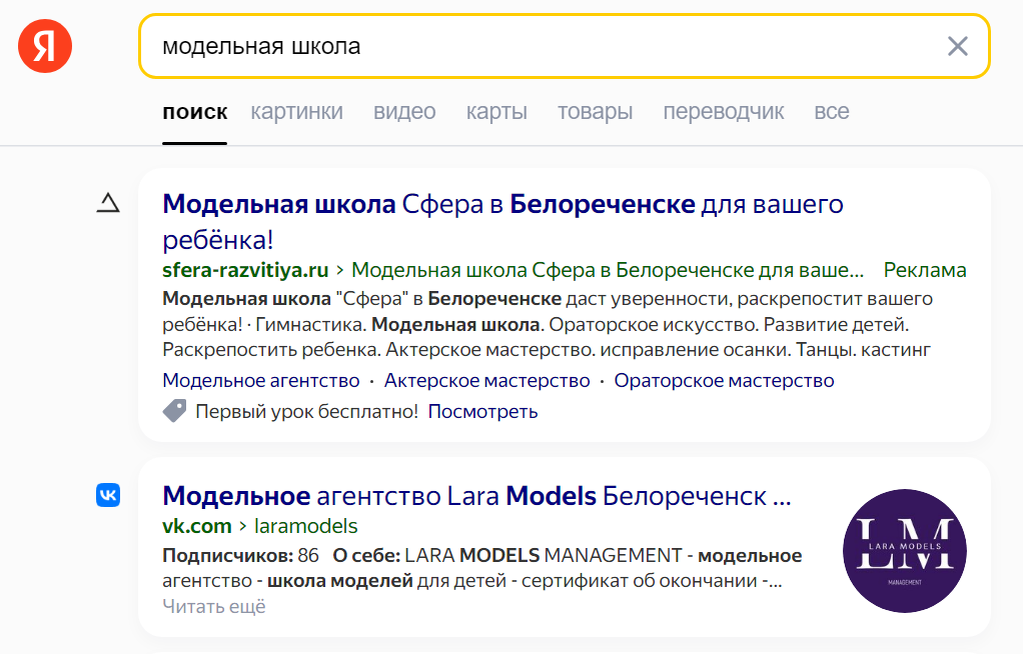1023x654 pixels.
Task: Open Ораторское мастерство sitelink
Action: (x=724, y=380)
